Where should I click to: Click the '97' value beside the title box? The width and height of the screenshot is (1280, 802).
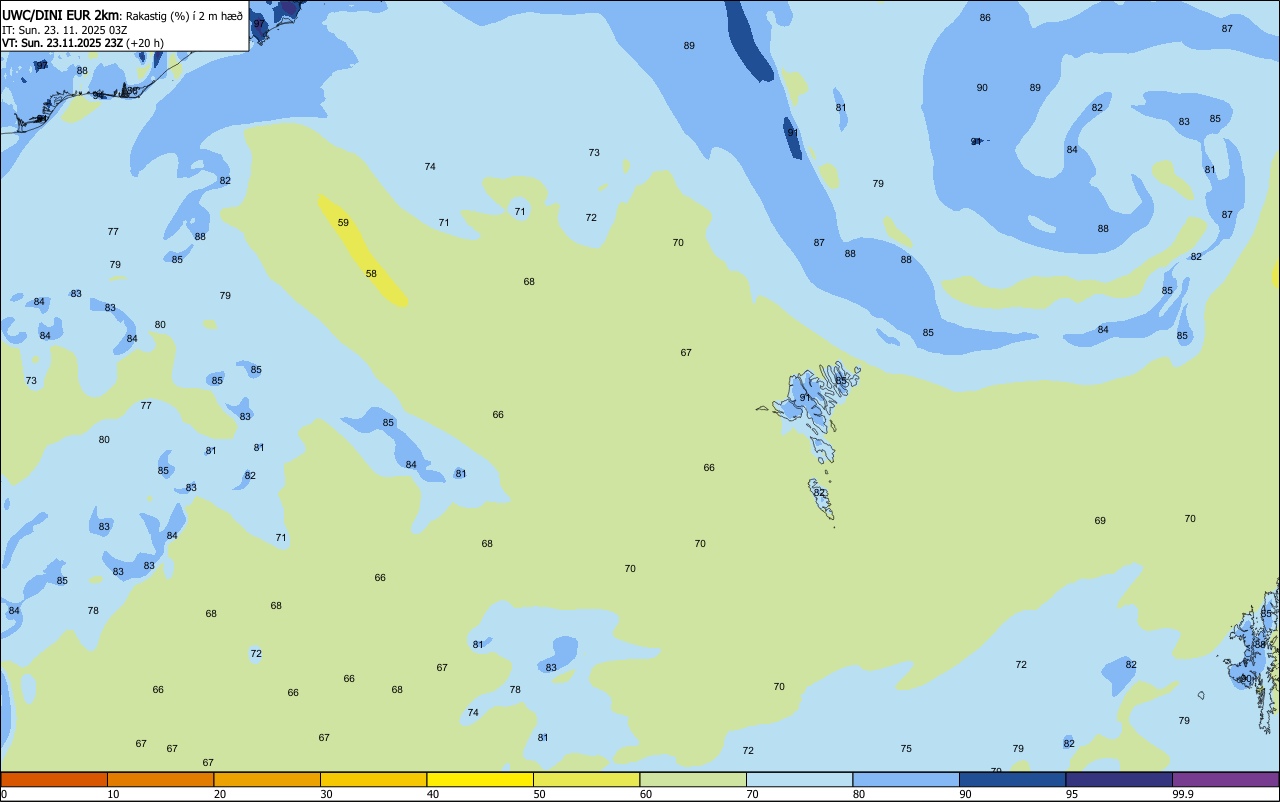click(x=259, y=24)
